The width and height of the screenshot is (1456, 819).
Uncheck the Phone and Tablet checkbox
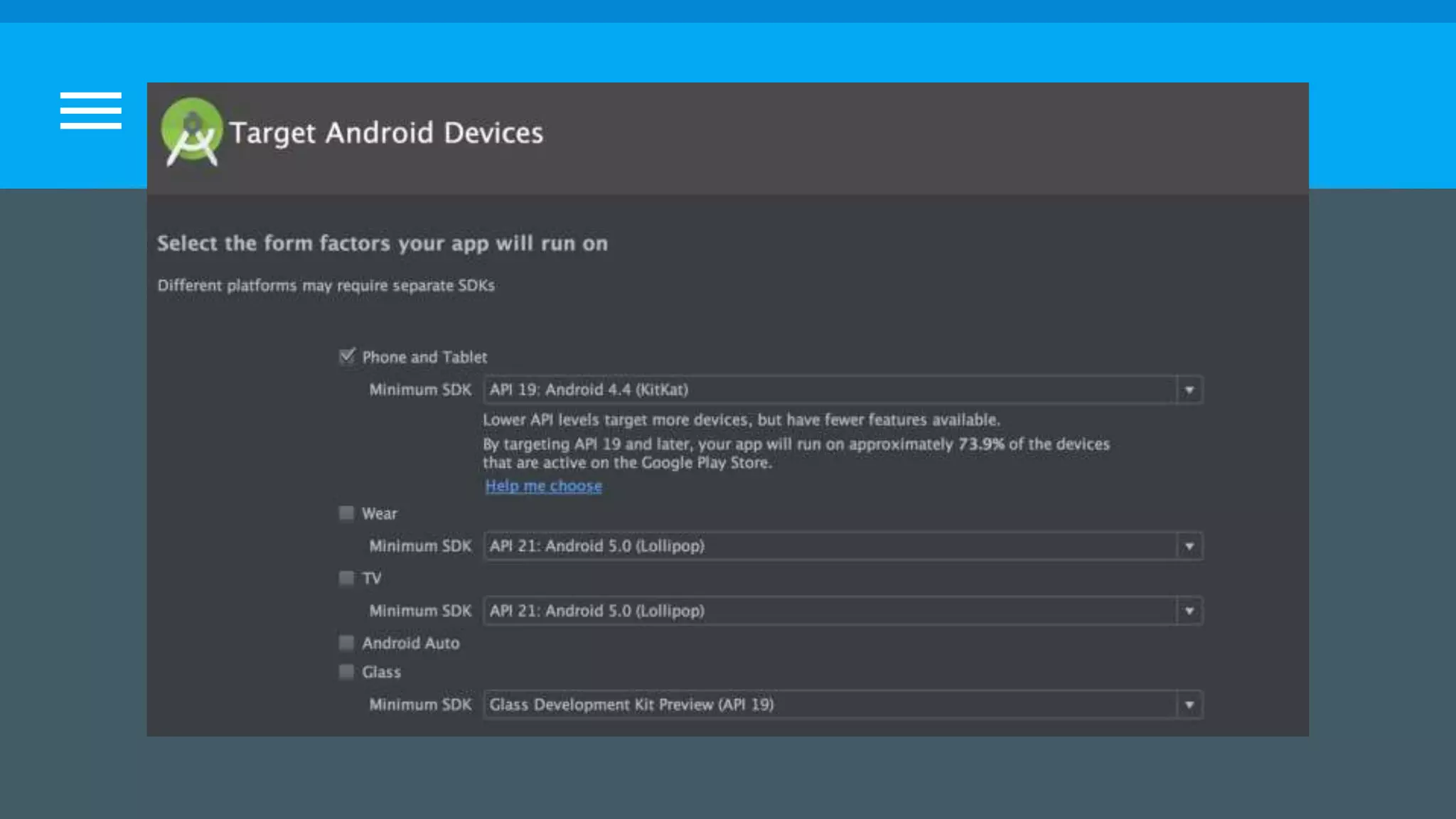point(346,356)
